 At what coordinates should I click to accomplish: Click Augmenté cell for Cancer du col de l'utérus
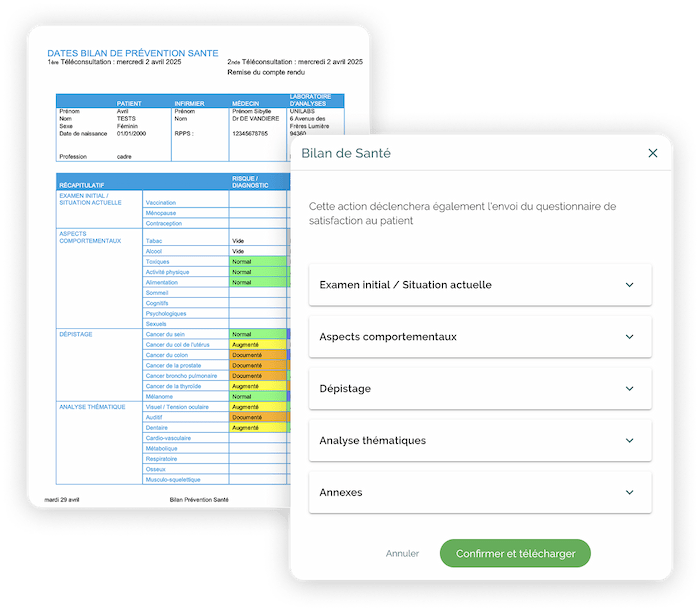pos(258,345)
